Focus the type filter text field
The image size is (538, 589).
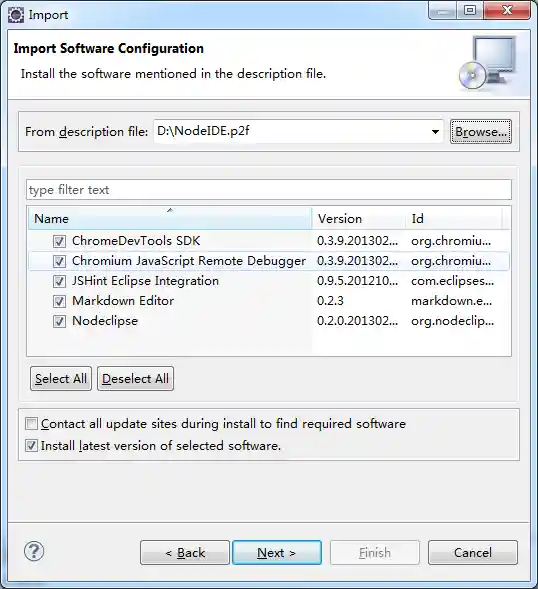point(269,190)
